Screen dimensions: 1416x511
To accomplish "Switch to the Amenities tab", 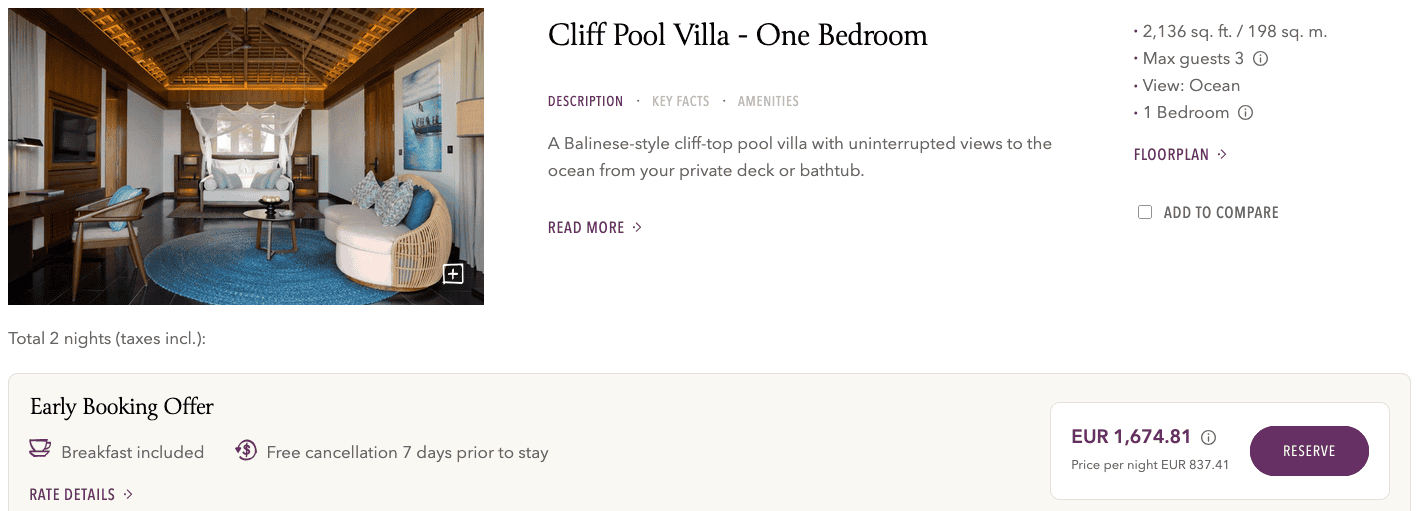I will tap(768, 101).
